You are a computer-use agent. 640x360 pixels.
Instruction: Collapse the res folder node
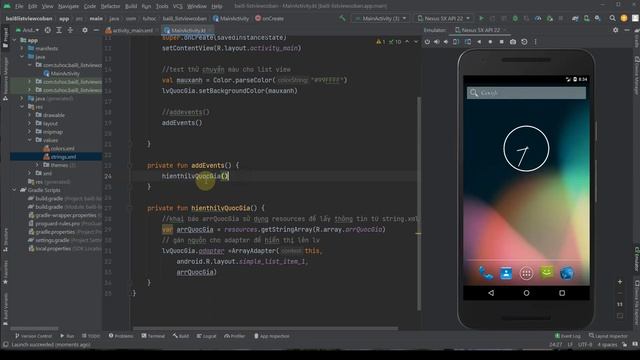tap(22, 107)
